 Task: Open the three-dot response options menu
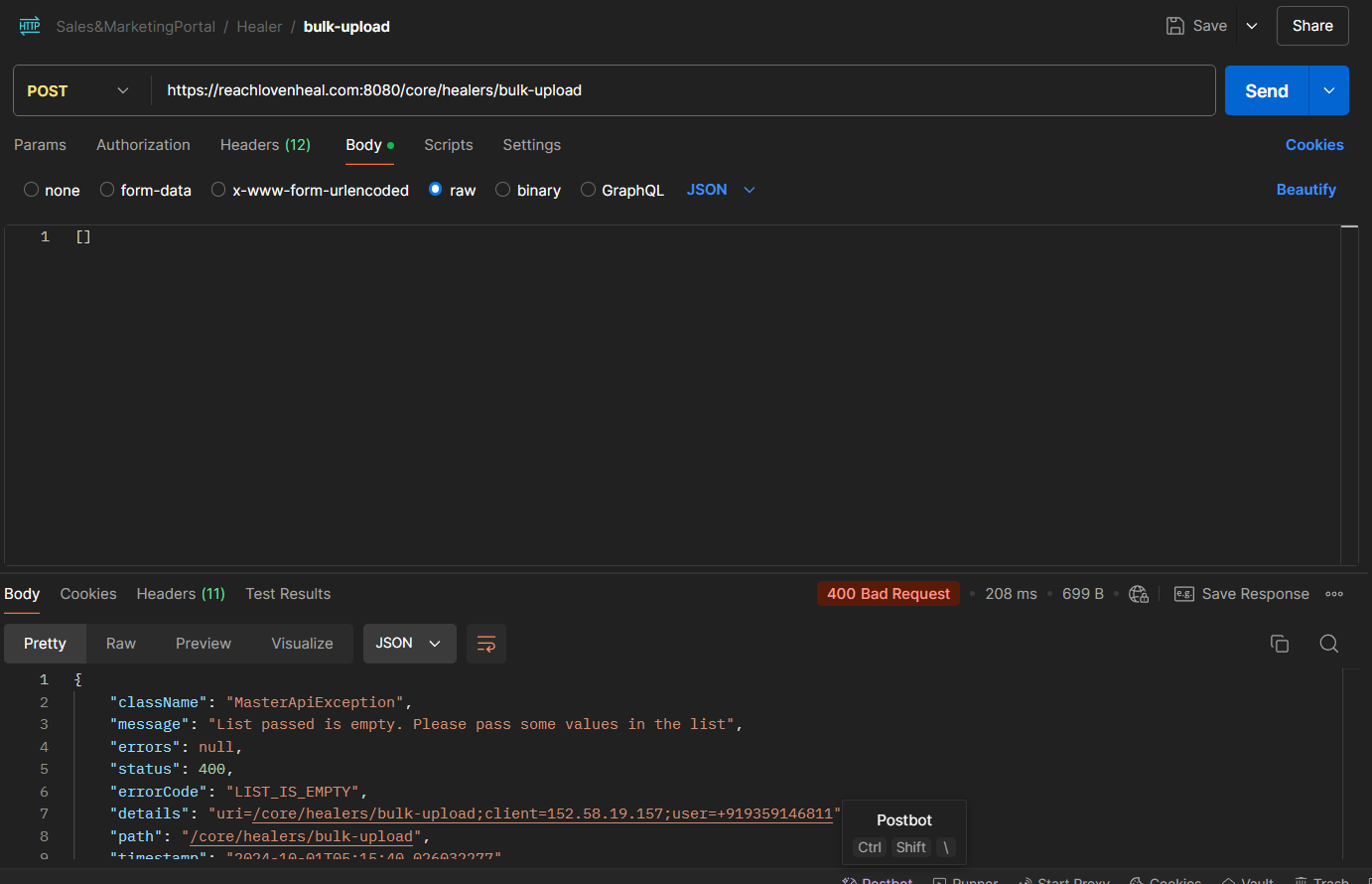pyautogui.click(x=1334, y=594)
